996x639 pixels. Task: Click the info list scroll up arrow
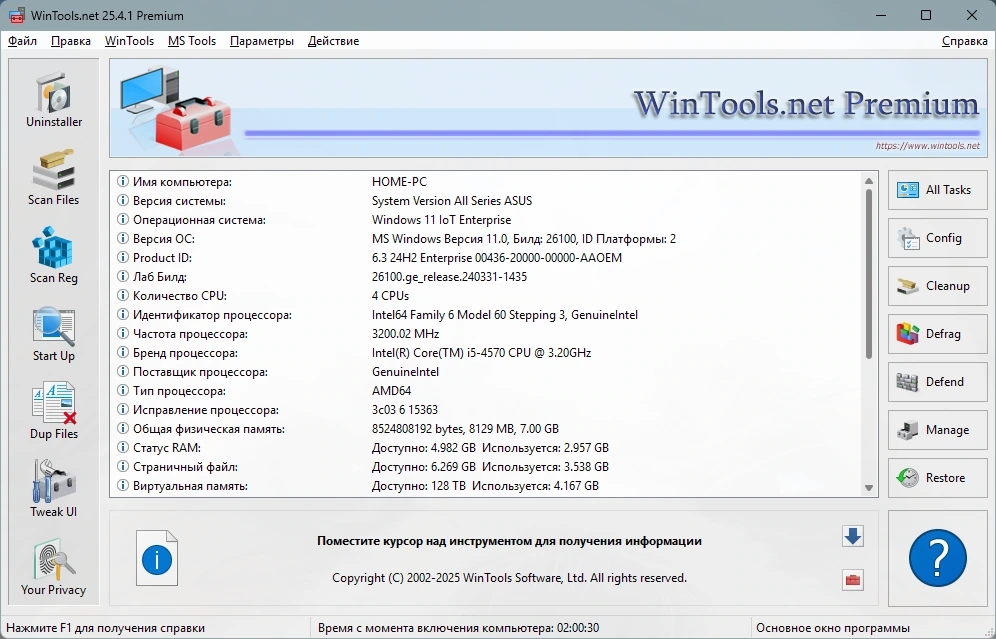[869, 181]
